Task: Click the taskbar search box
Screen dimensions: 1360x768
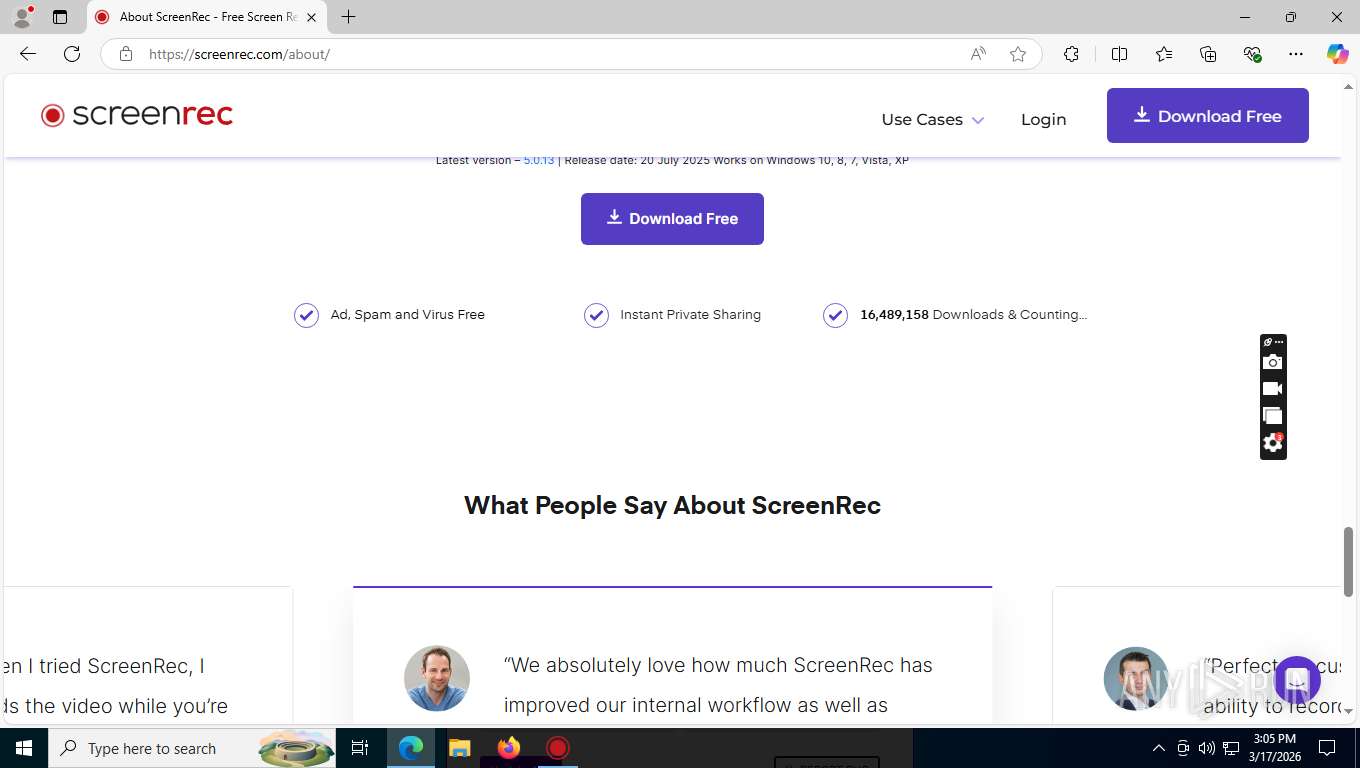Action: pyautogui.click(x=192, y=748)
